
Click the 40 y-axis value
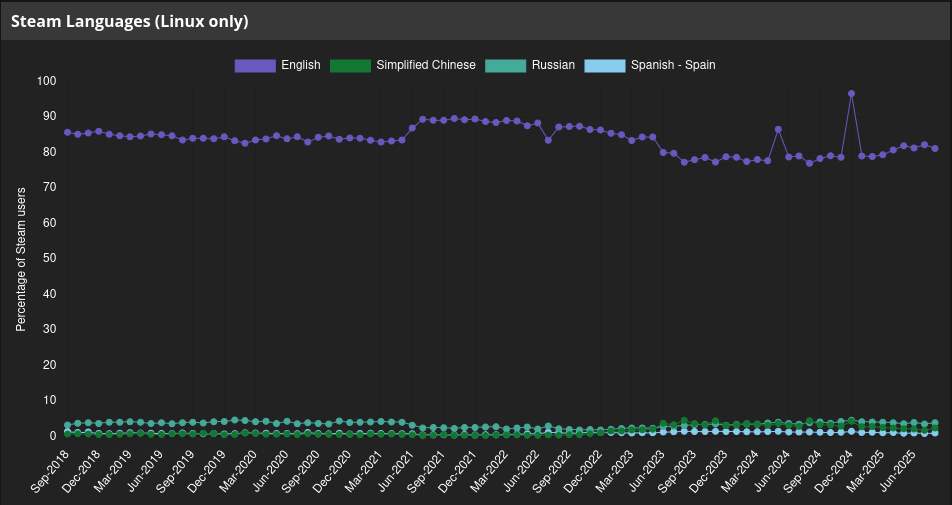tap(50, 294)
